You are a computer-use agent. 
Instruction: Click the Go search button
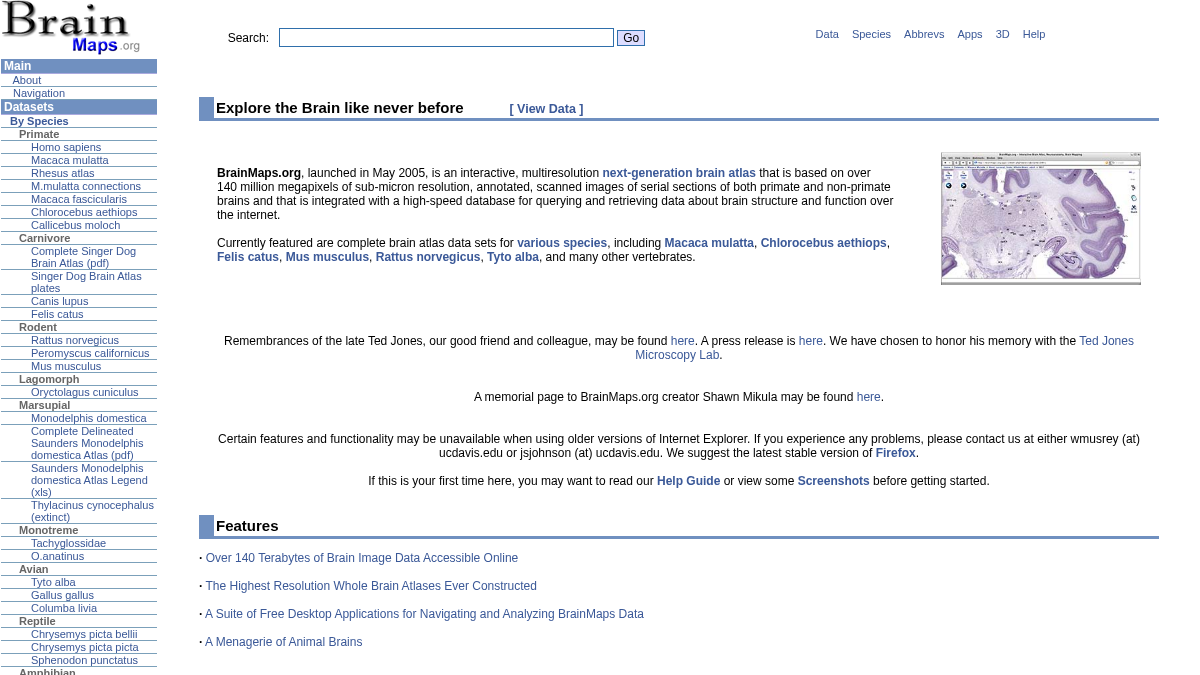pos(631,38)
